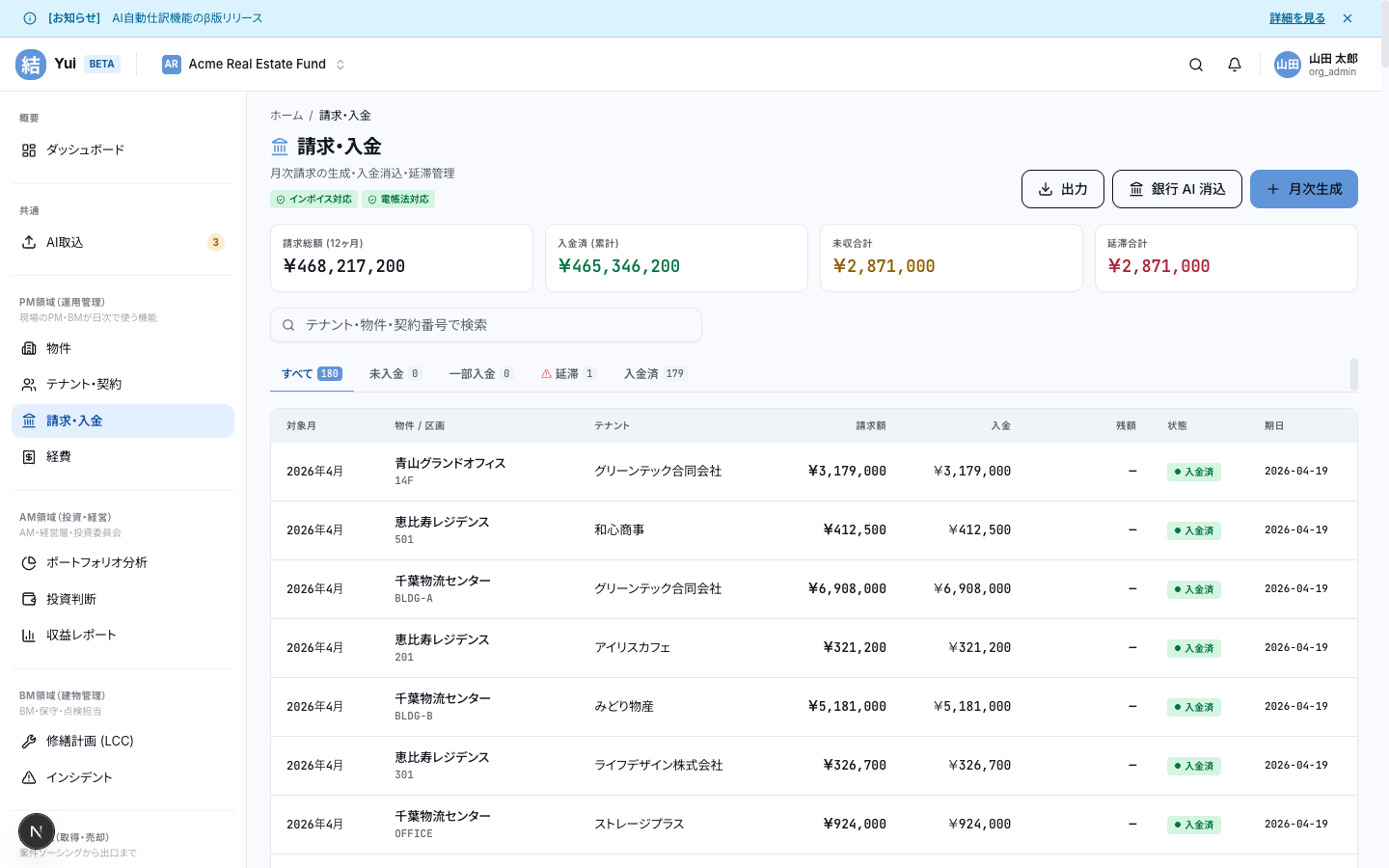Open 経費 in the sidebar
1389x868 pixels.
[123, 457]
